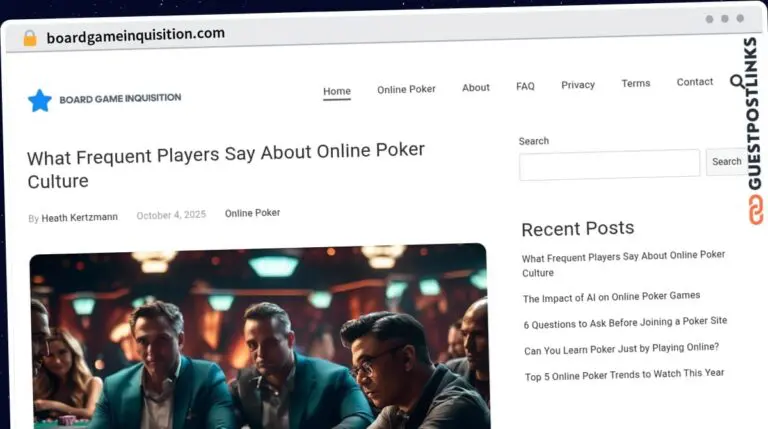768x429 pixels.
Task: Click the boardgameinquisition.com address text
Action: [x=136, y=35]
